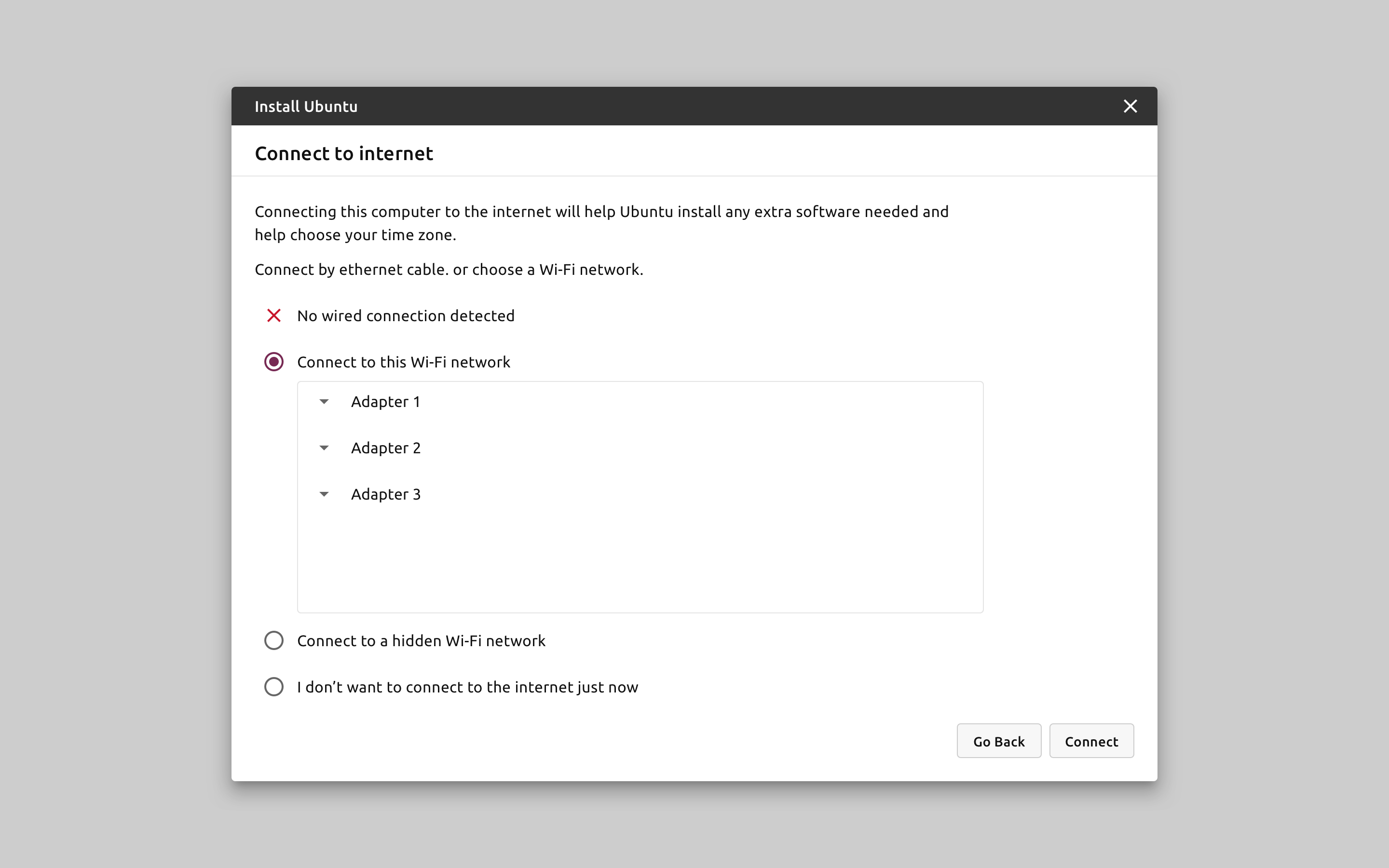1389x868 pixels.
Task: Expand the Adapter 2 disclosure arrow
Action: [x=324, y=448]
